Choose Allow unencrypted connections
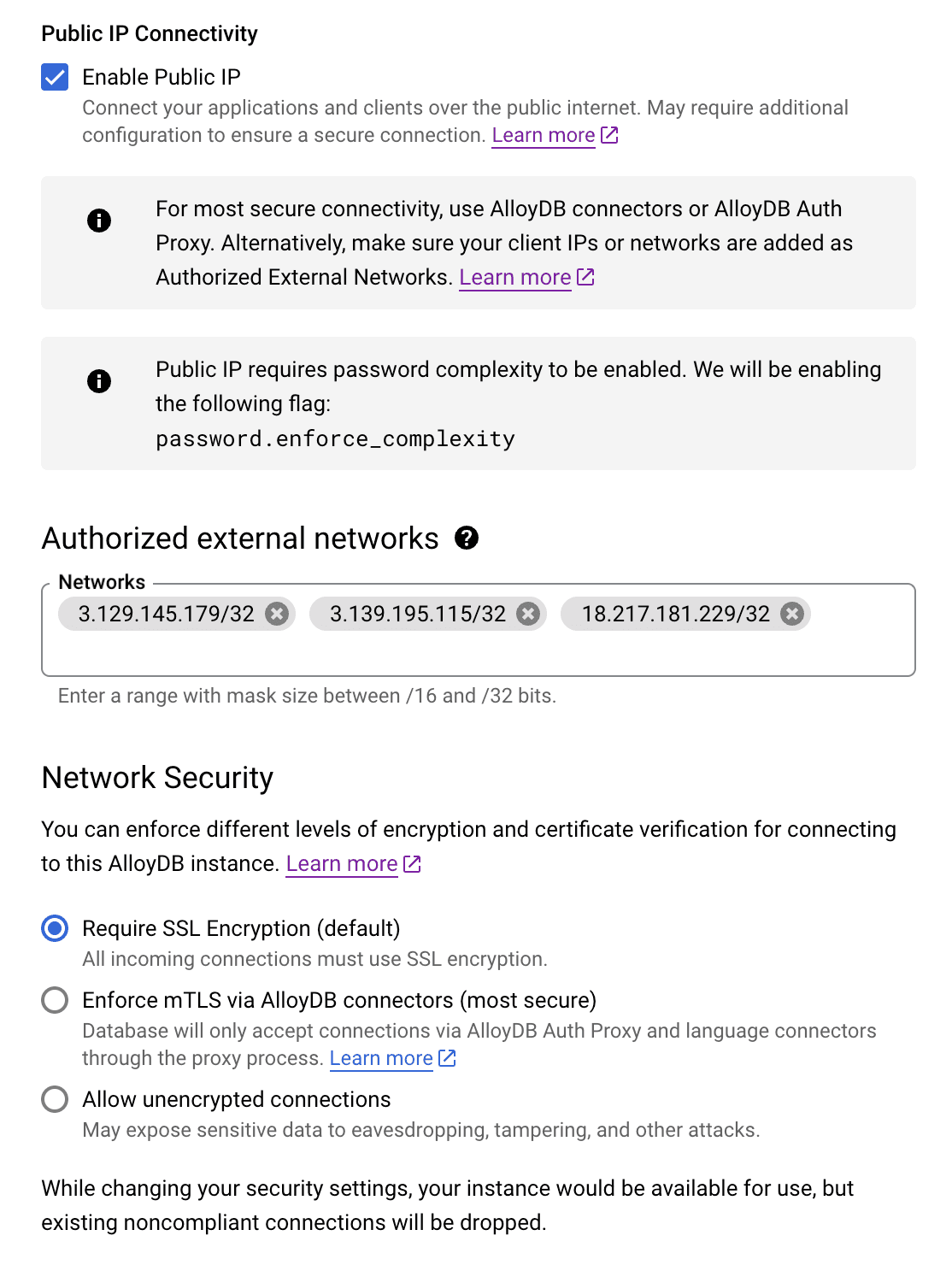 pyautogui.click(x=55, y=1099)
